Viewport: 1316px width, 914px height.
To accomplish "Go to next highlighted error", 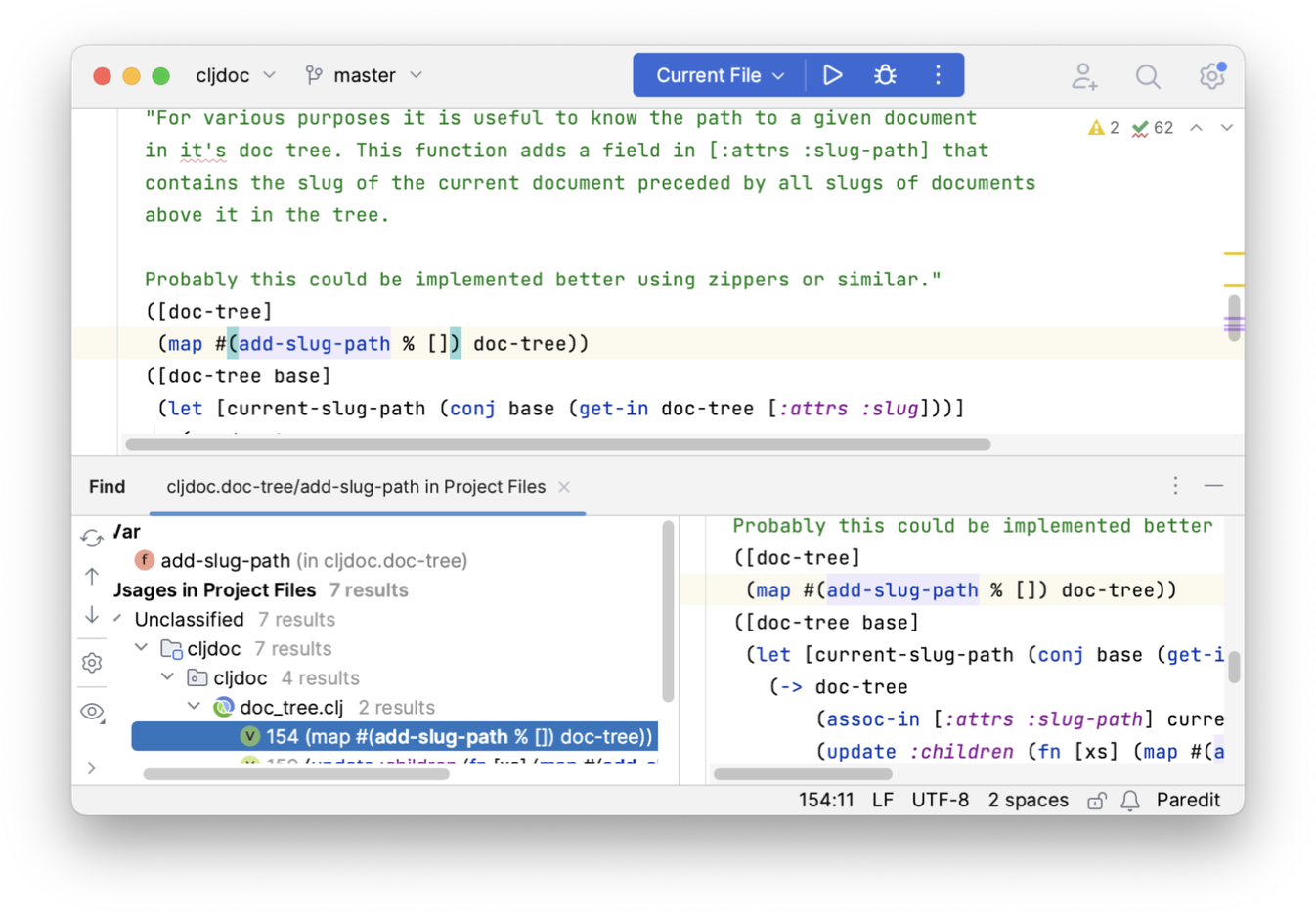I will [1226, 128].
